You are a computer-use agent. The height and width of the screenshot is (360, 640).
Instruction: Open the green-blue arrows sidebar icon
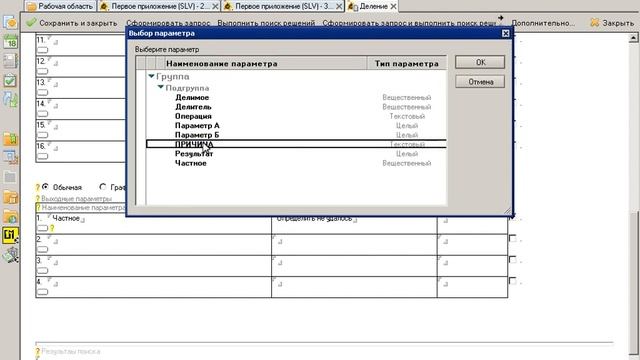pyautogui.click(x=10, y=100)
